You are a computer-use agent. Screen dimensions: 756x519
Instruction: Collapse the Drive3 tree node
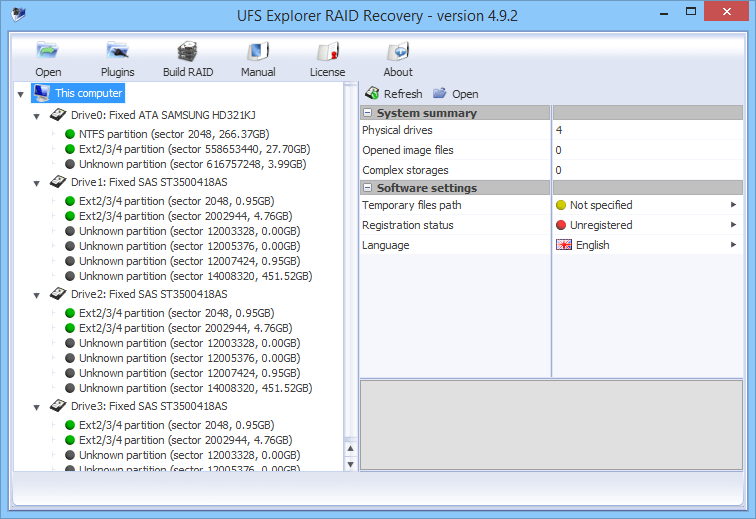(37, 407)
